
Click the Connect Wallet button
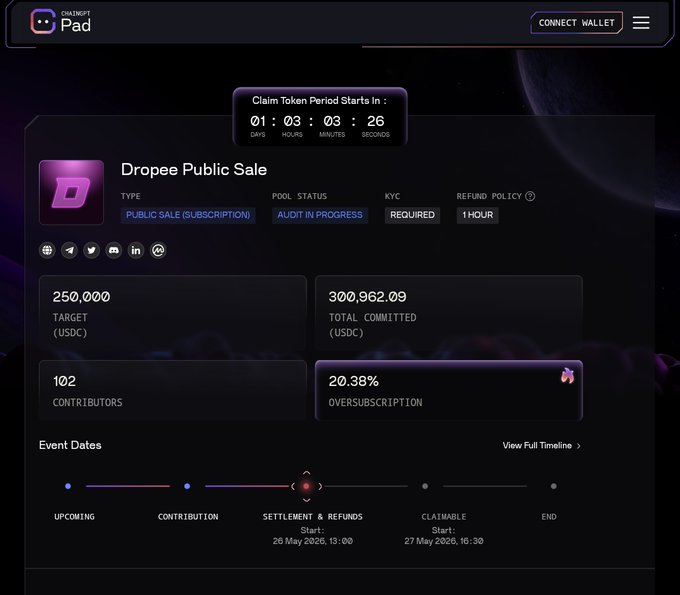coord(576,23)
